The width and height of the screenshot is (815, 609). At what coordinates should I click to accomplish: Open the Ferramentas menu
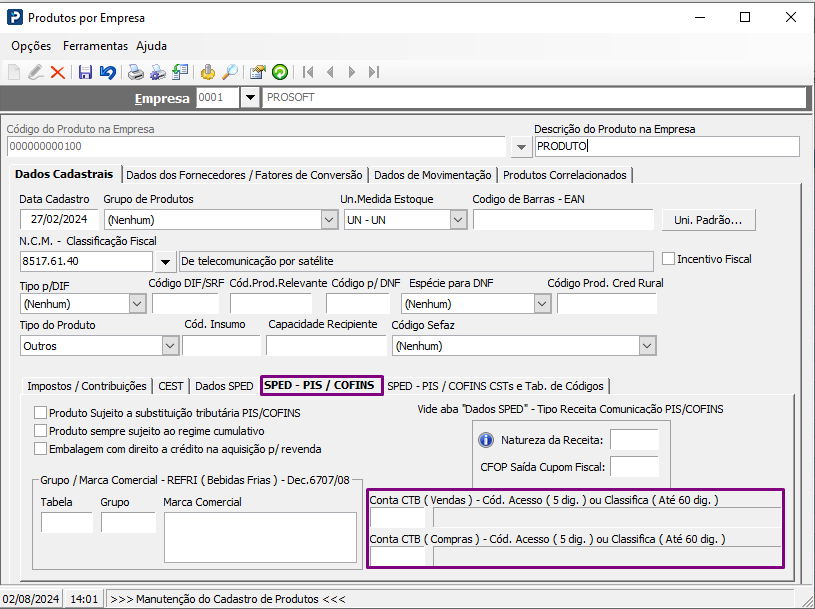pos(95,46)
